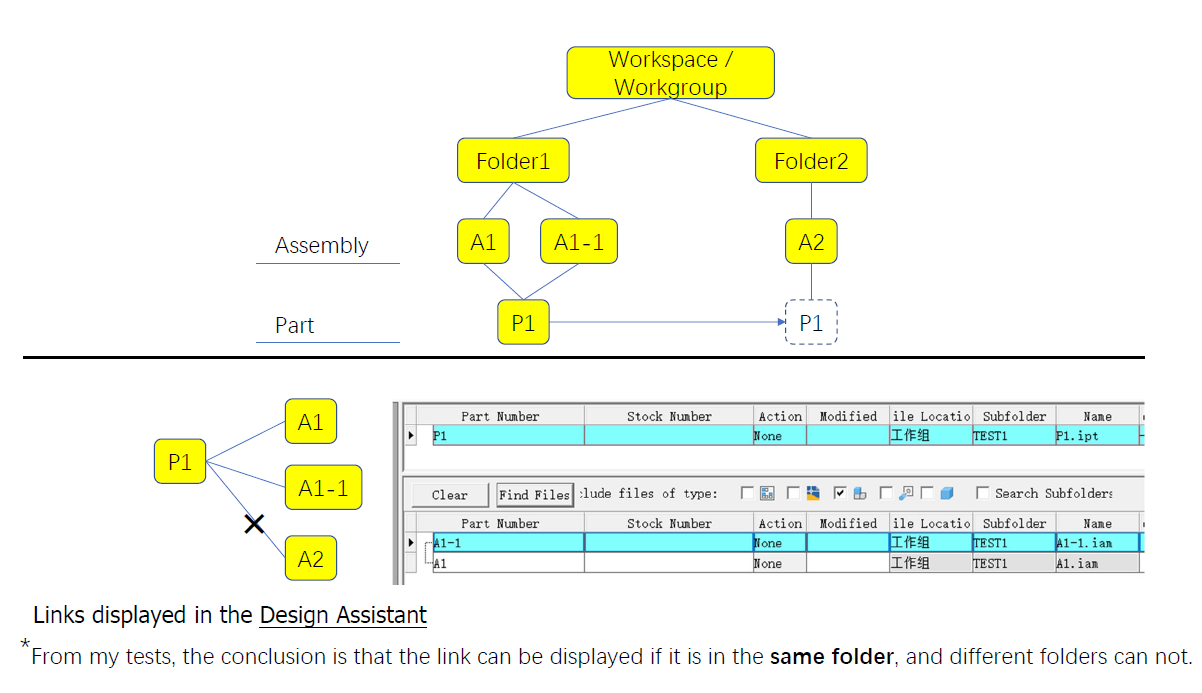Click Modified header in lower table
Screen dimensions: 1202x693
(x=848, y=523)
